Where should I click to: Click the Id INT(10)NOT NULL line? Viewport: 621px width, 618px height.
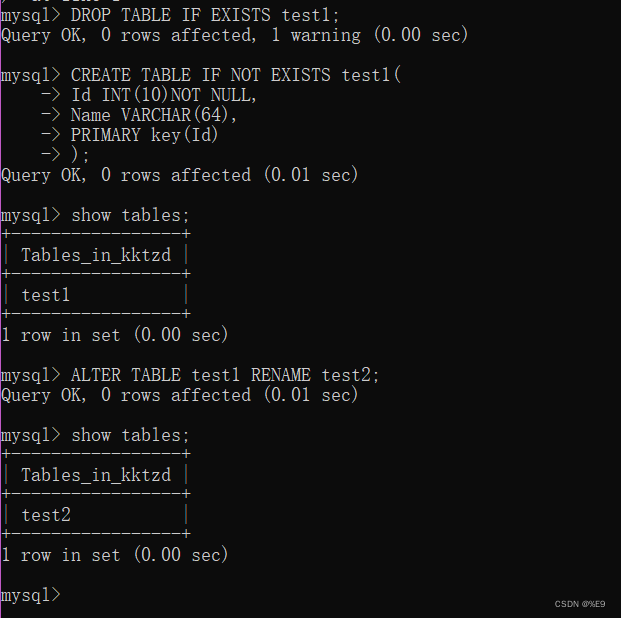tap(164, 95)
